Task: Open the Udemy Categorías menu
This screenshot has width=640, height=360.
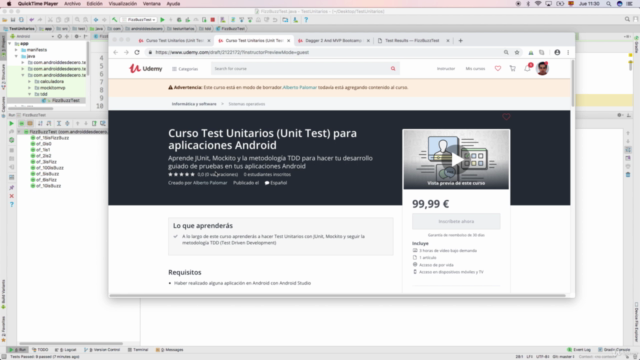Action: tap(185, 69)
